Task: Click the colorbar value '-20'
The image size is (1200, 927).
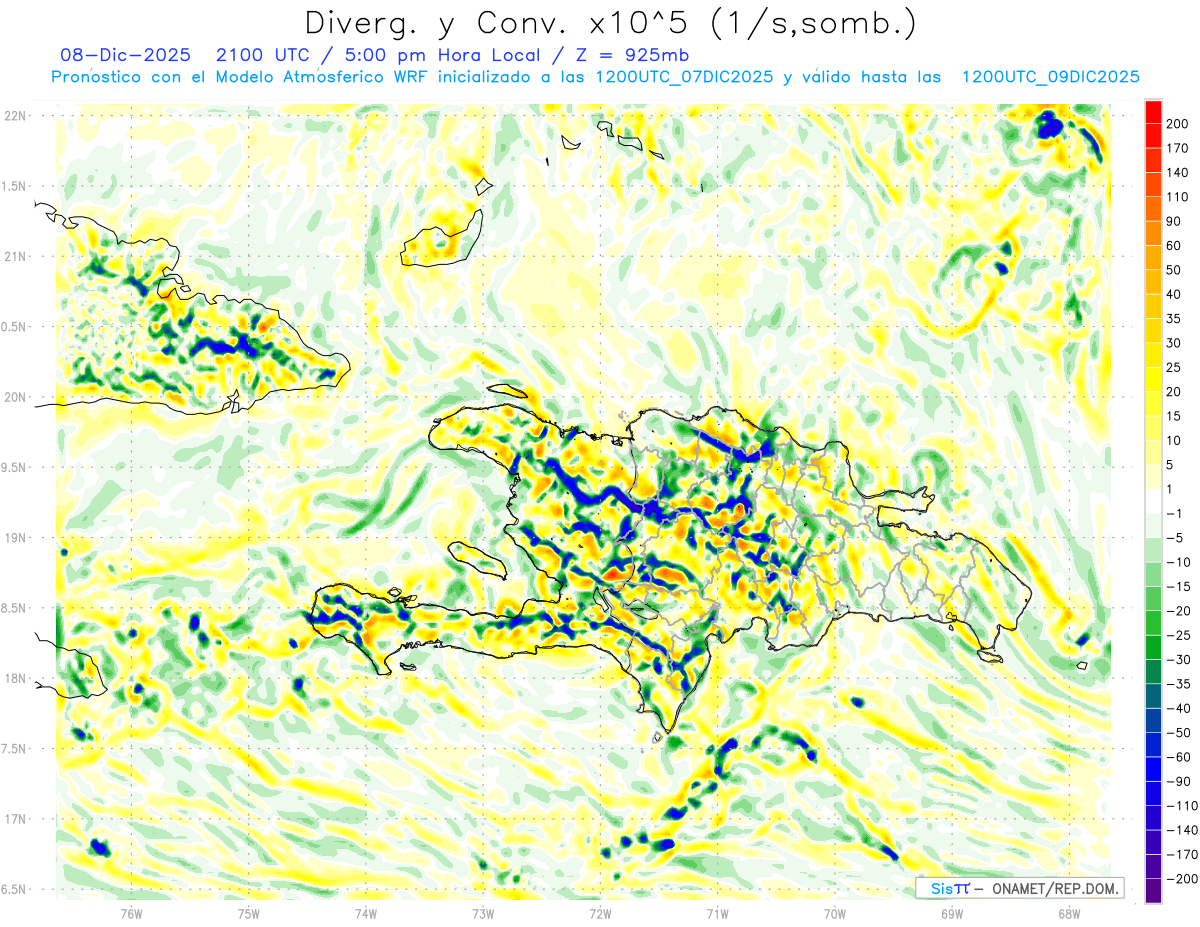Action: [x=1177, y=611]
